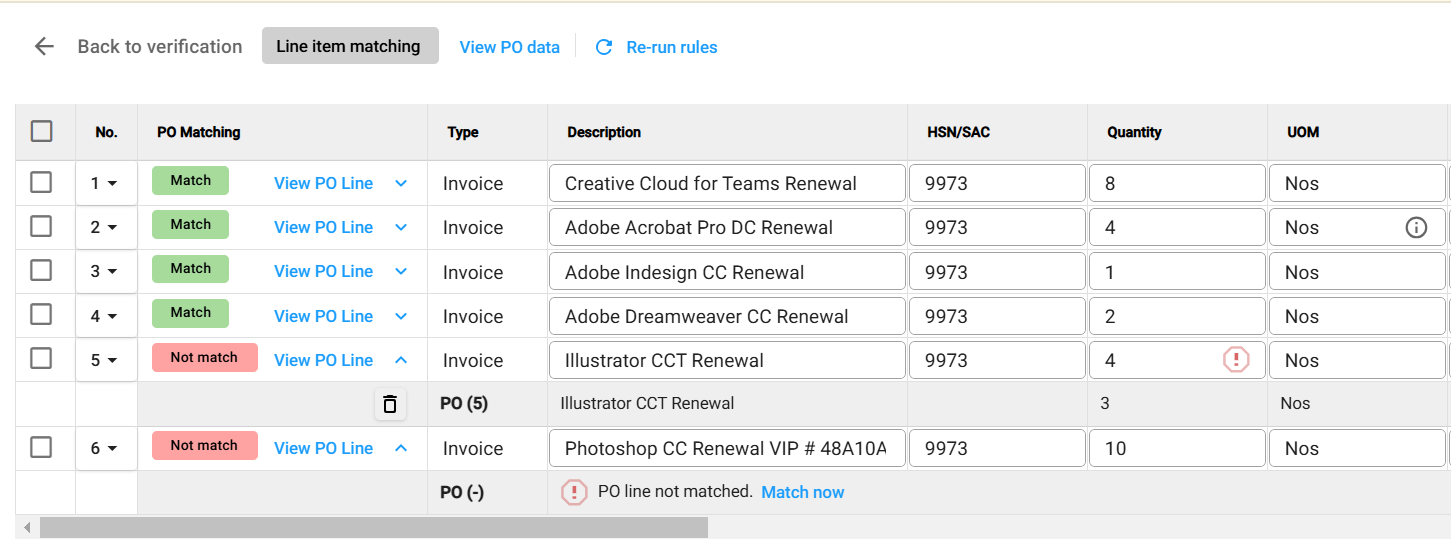Viewport: 1451px width, 539px height.
Task: Click the PO quantity value 3
Action: [1104, 404]
